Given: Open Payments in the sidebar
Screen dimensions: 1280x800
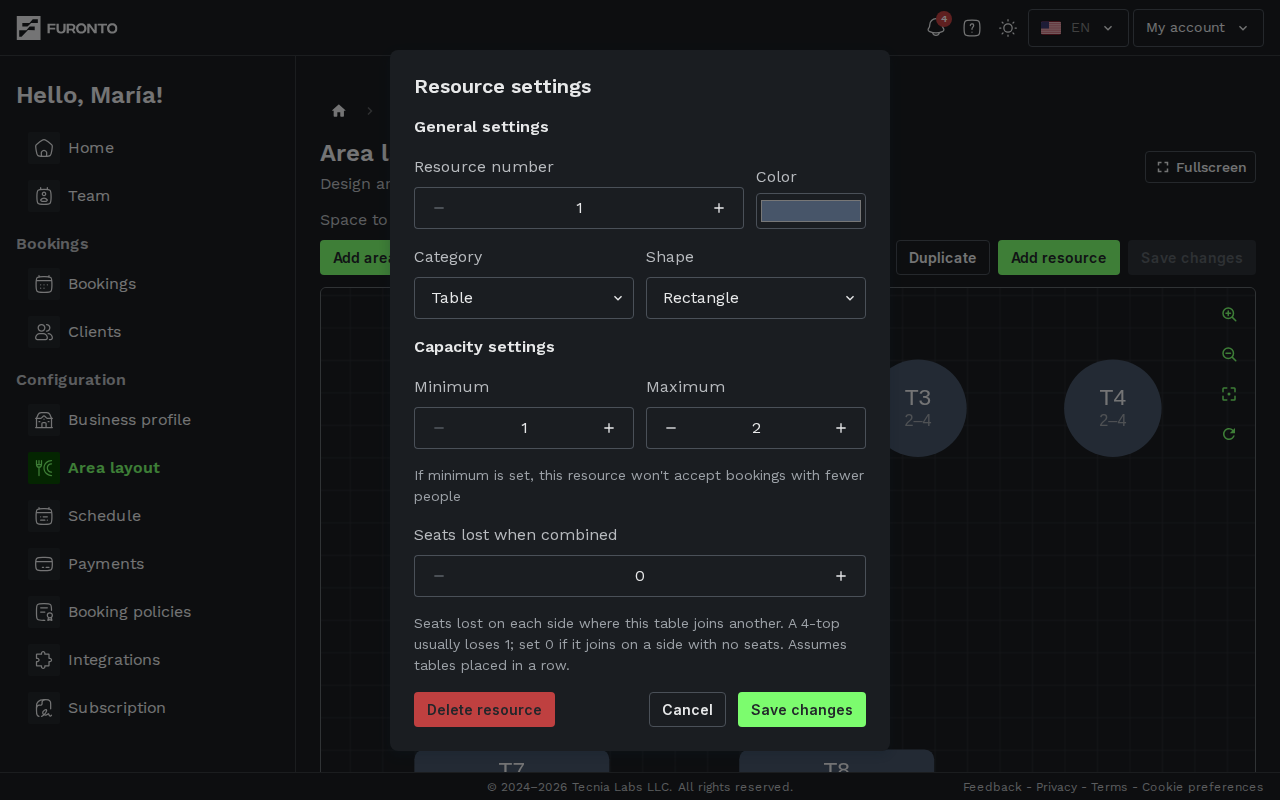Looking at the screenshot, I should click(106, 564).
